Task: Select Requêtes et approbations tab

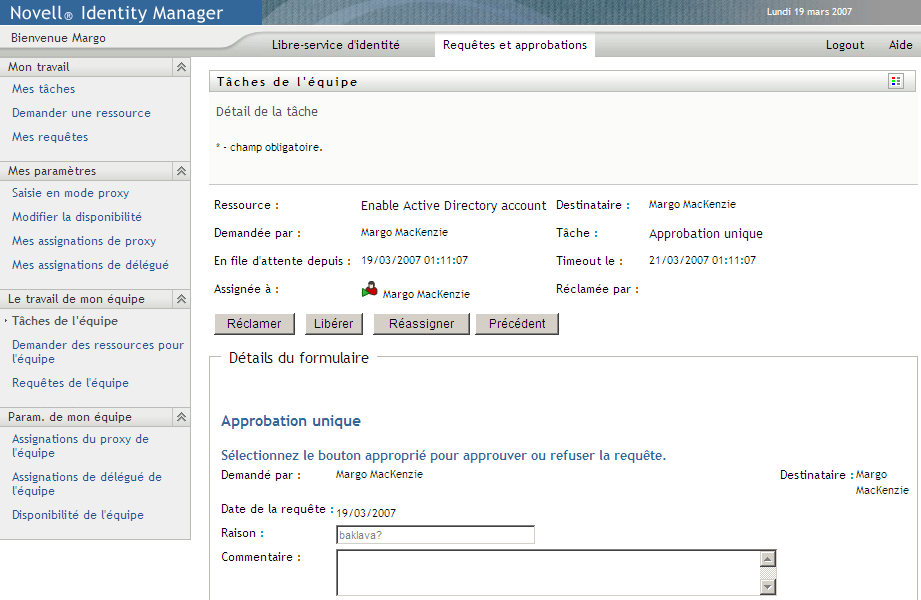Action: (515, 45)
